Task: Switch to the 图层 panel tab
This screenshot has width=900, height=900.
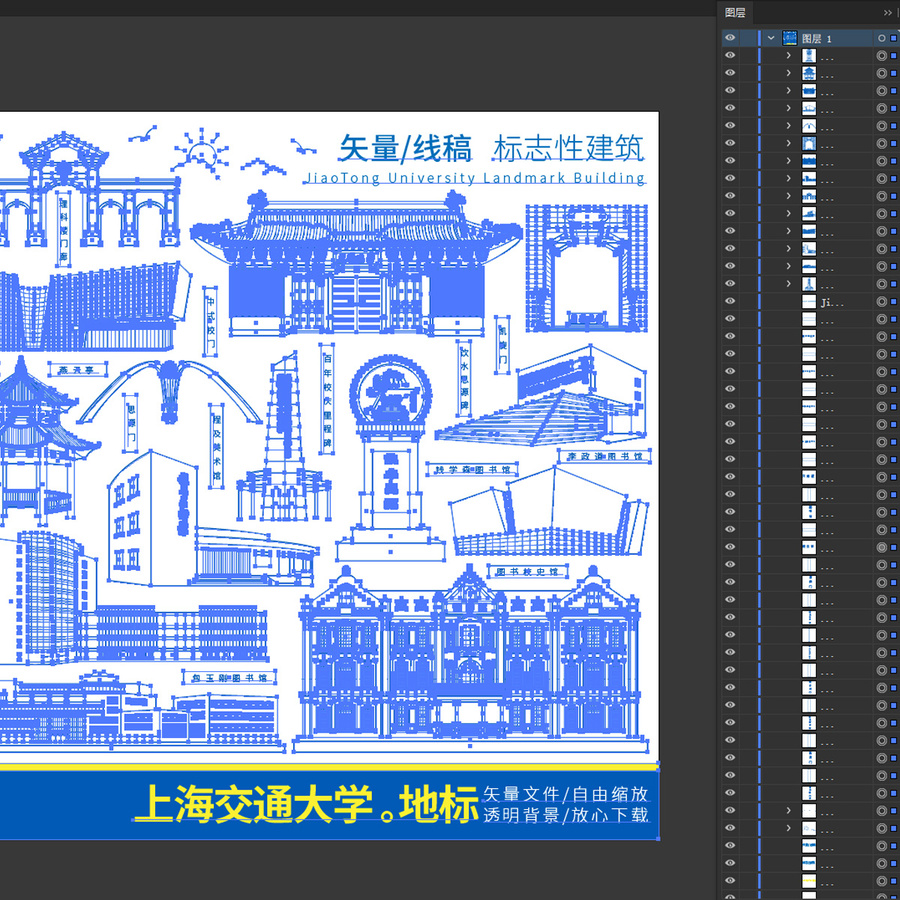Action: 735,13
